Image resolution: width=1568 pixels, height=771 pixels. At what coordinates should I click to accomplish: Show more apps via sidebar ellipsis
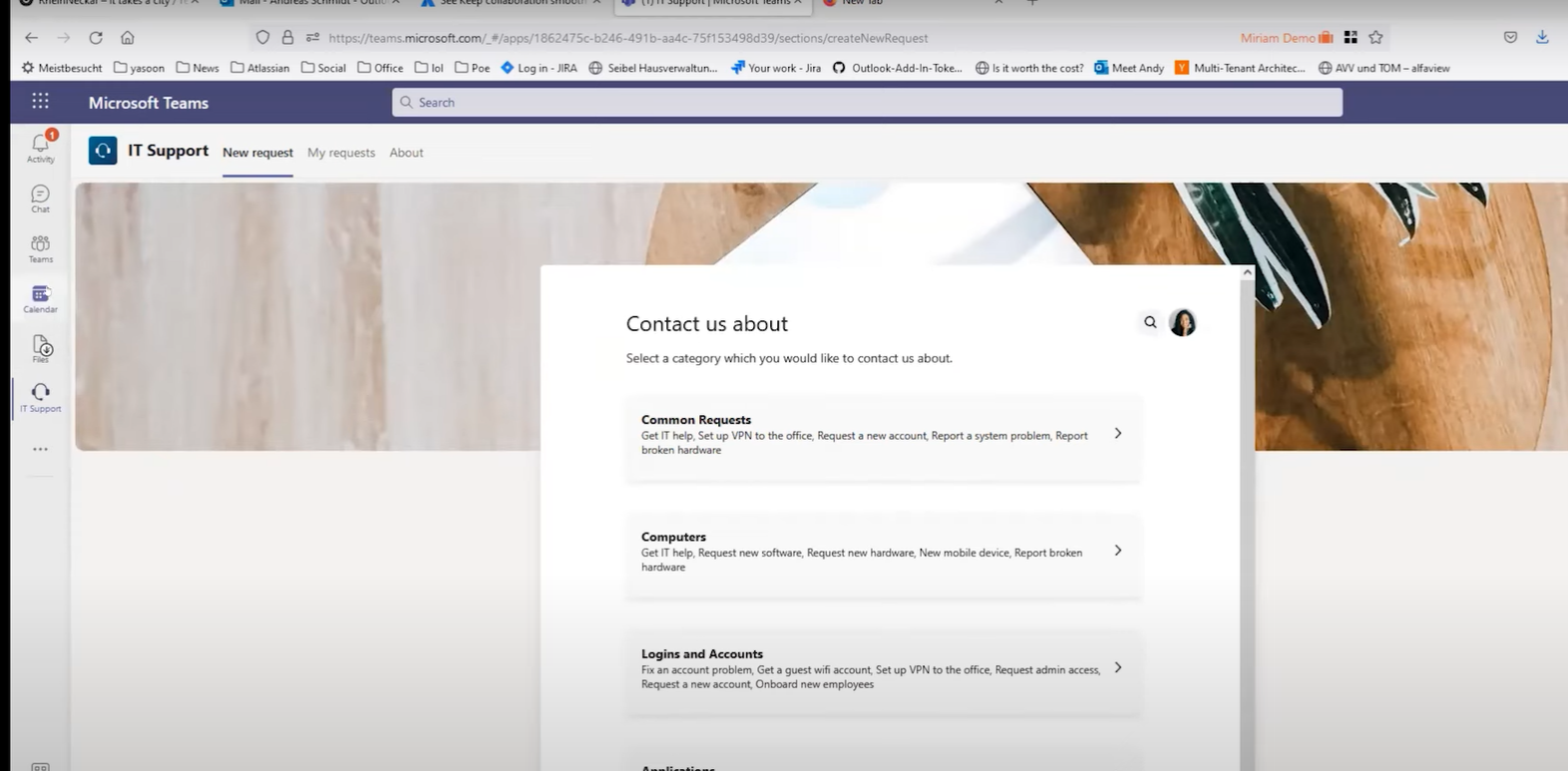40,449
